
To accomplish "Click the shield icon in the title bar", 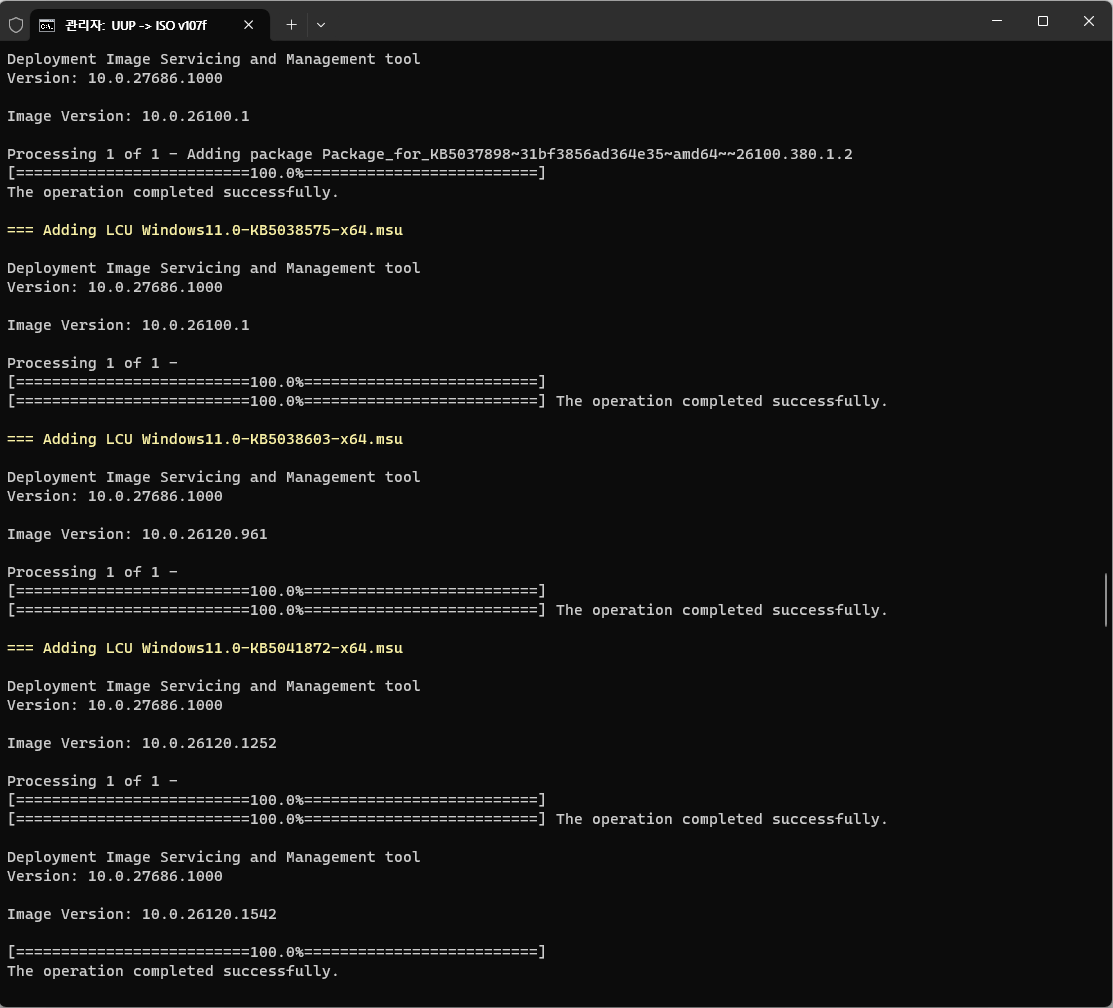I will [x=16, y=26].
